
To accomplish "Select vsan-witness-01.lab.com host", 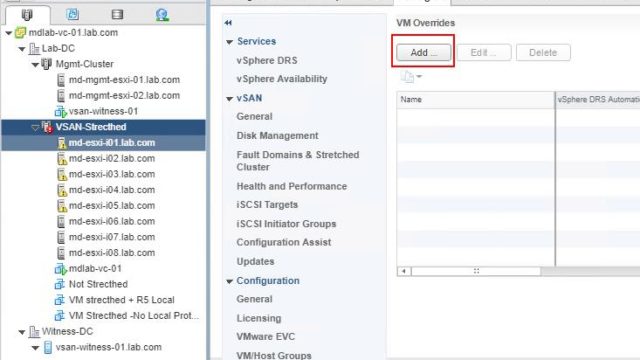I will tap(109, 347).
